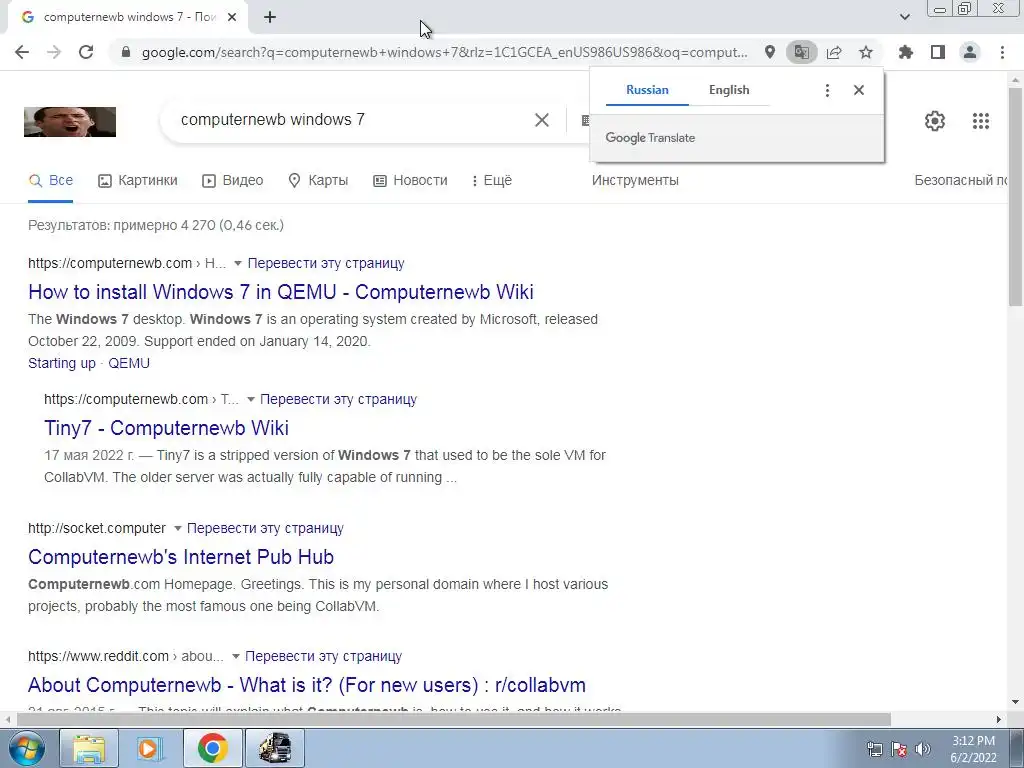Open Computernewb's Internet Pub Hub result
The image size is (1024, 768).
tap(181, 557)
